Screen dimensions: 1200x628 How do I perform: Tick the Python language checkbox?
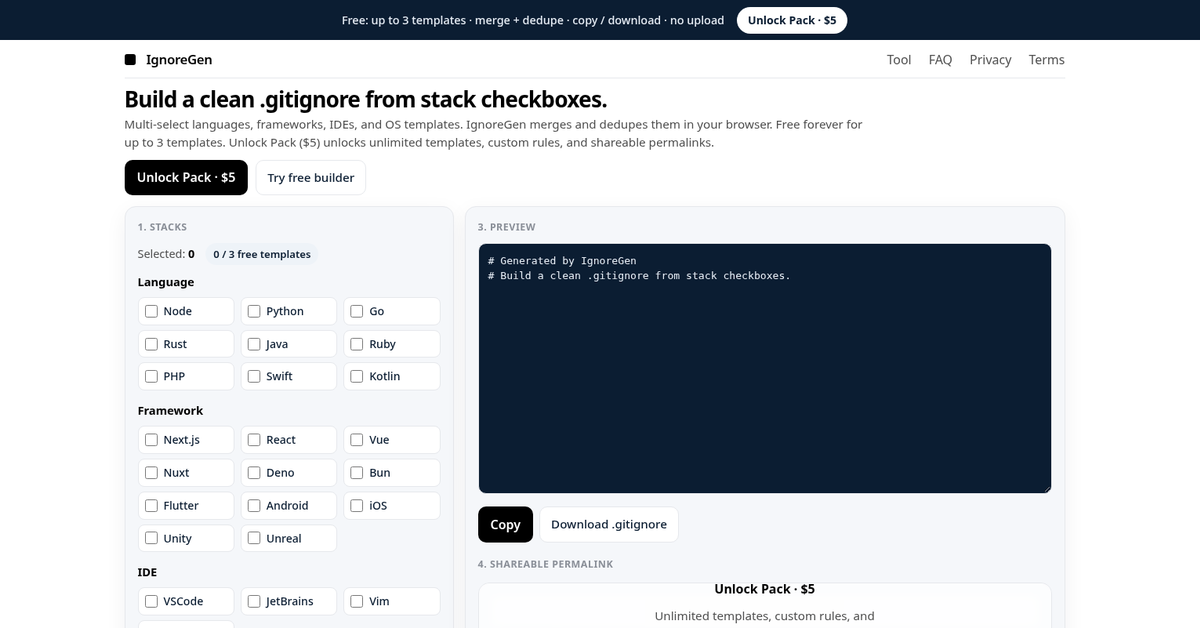tap(254, 311)
